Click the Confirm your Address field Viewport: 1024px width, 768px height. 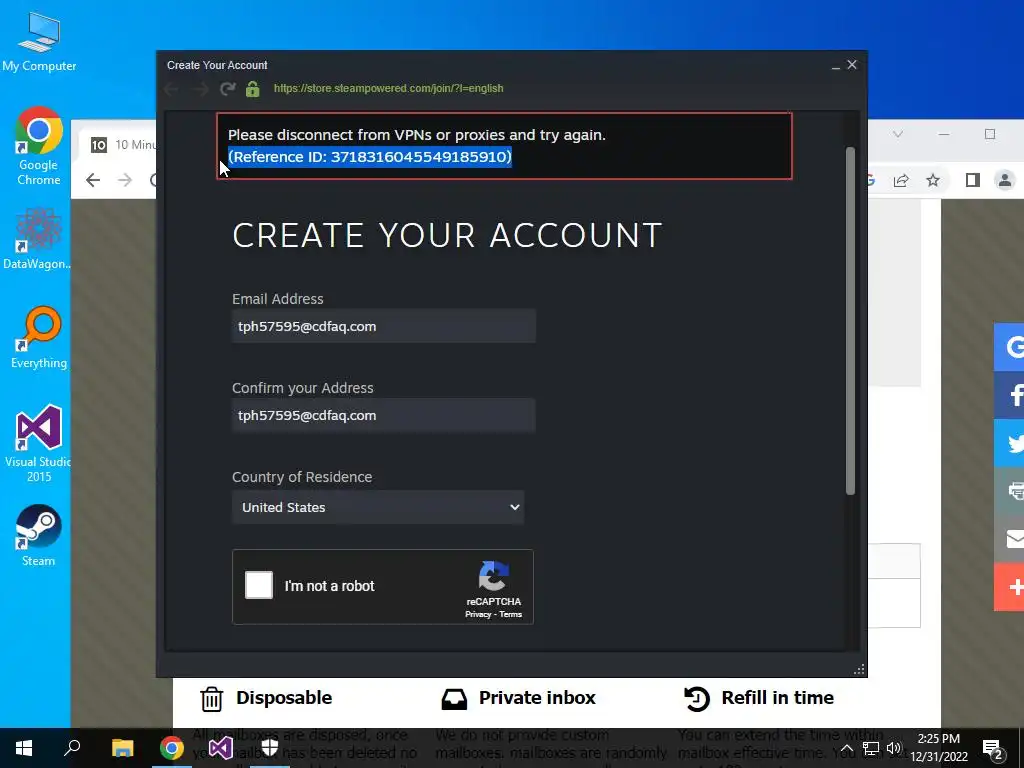tap(384, 415)
